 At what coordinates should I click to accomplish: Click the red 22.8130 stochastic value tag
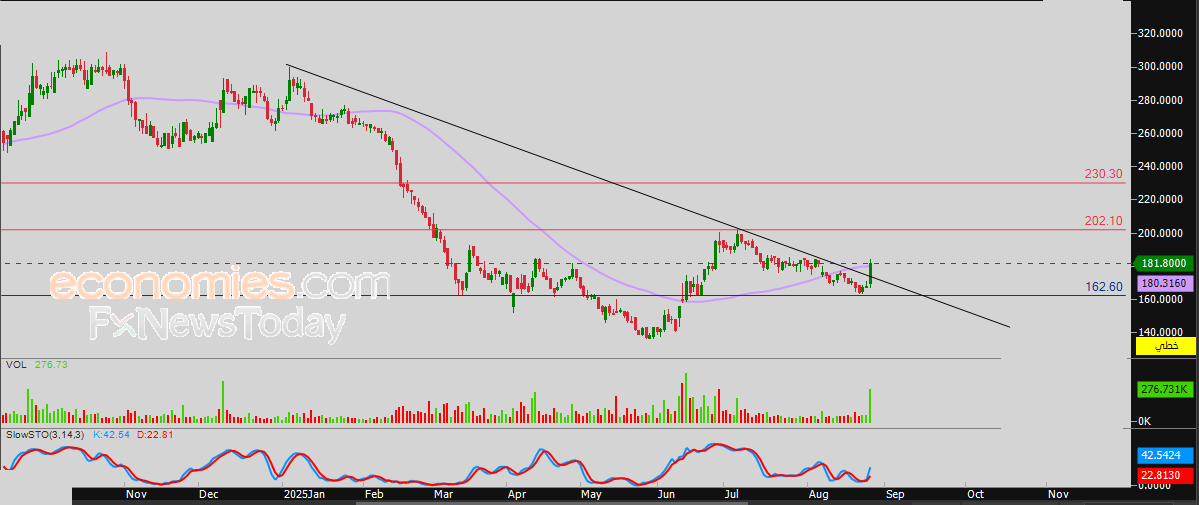pos(1167,476)
